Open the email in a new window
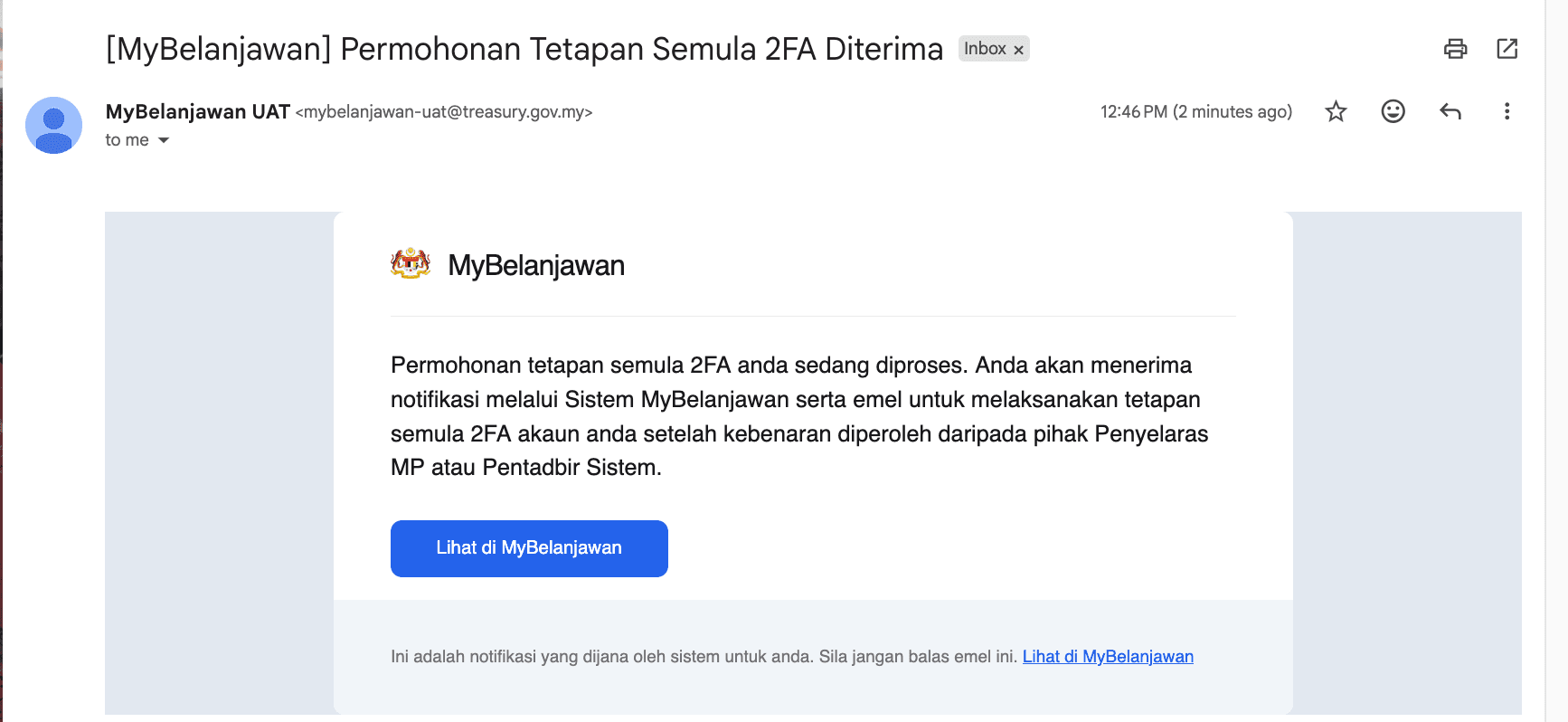This screenshot has height=722, width=1568. (x=1507, y=49)
